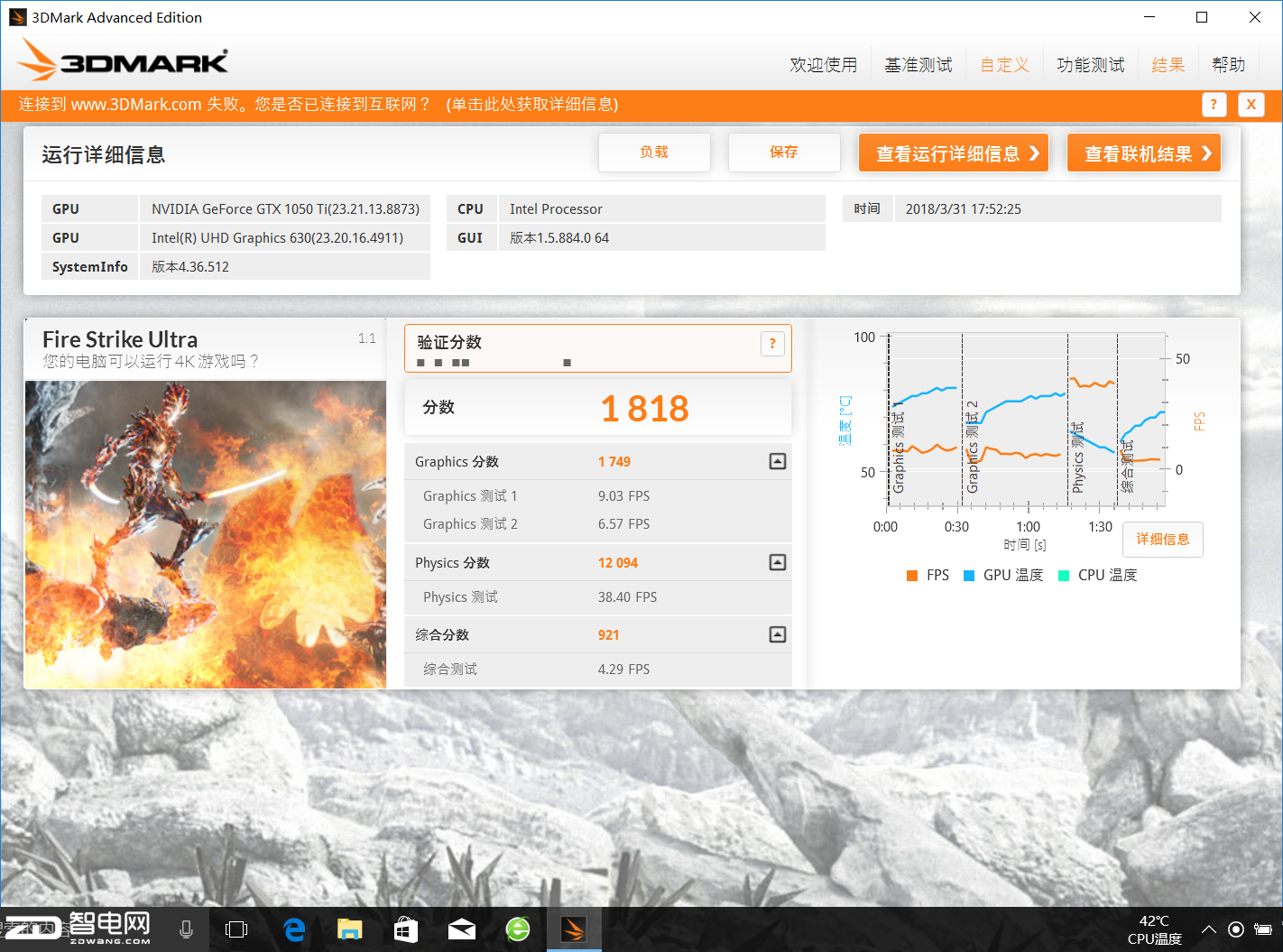Click the battery icon in system tray

click(x=1264, y=929)
